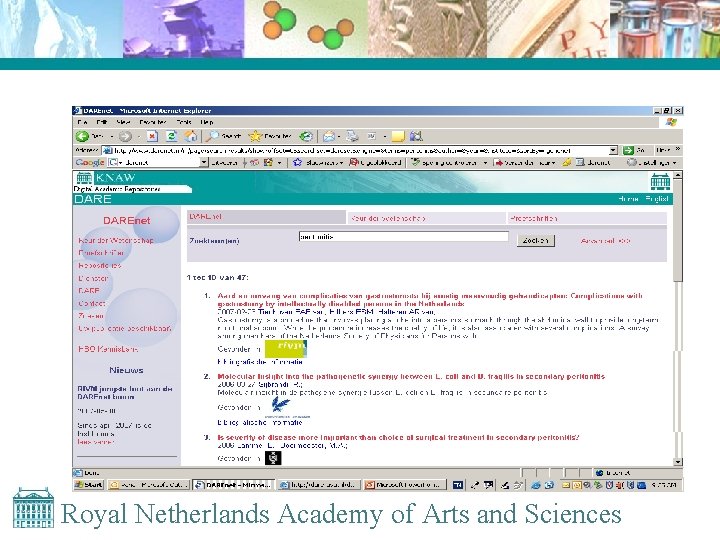
Task: Open the Back button history dropdown arrow
Action: pyautogui.click(x=112, y=136)
